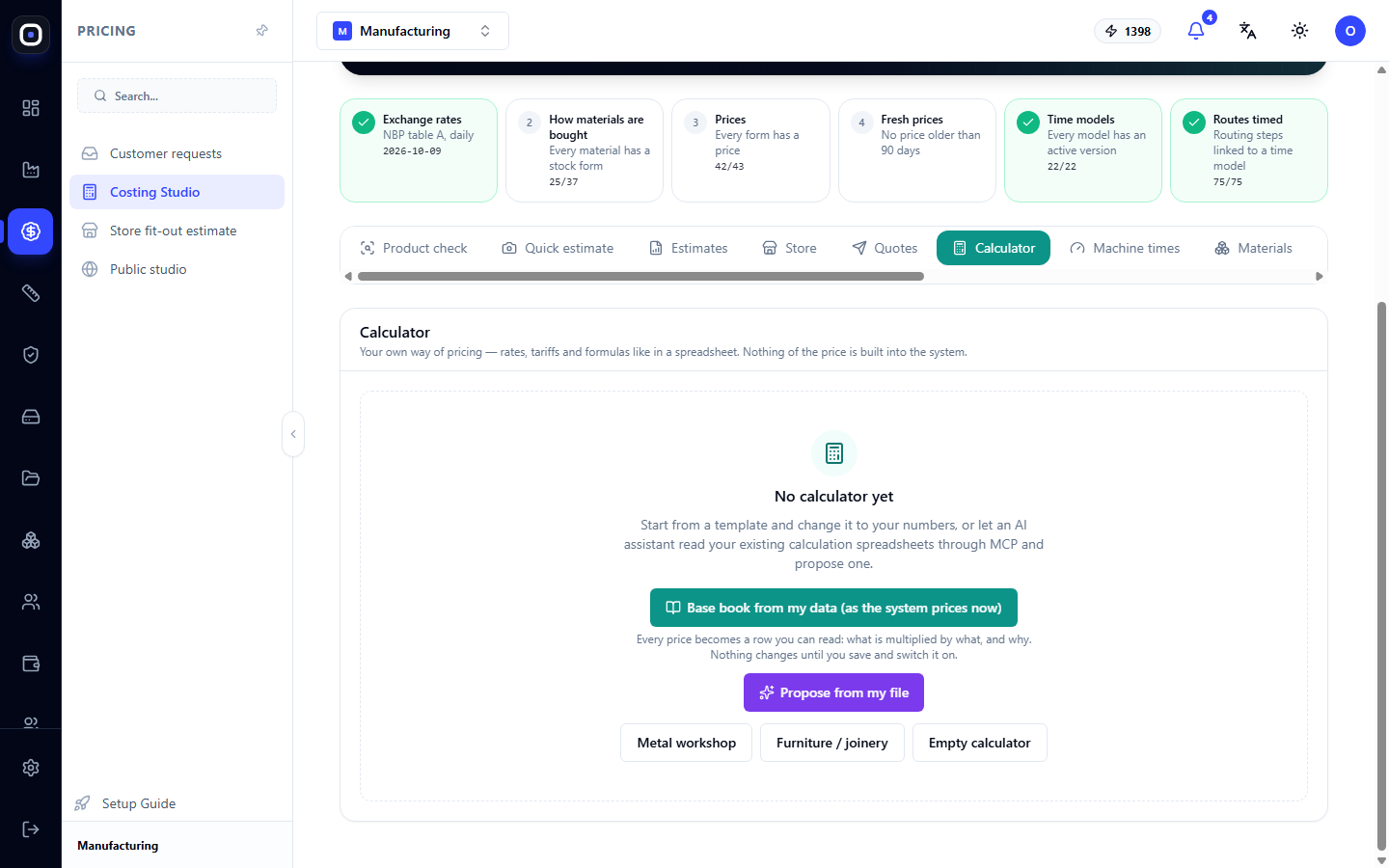Screen dimensions: 1389x868
Task: Open the Estimates tab
Action: pyautogui.click(x=689, y=248)
